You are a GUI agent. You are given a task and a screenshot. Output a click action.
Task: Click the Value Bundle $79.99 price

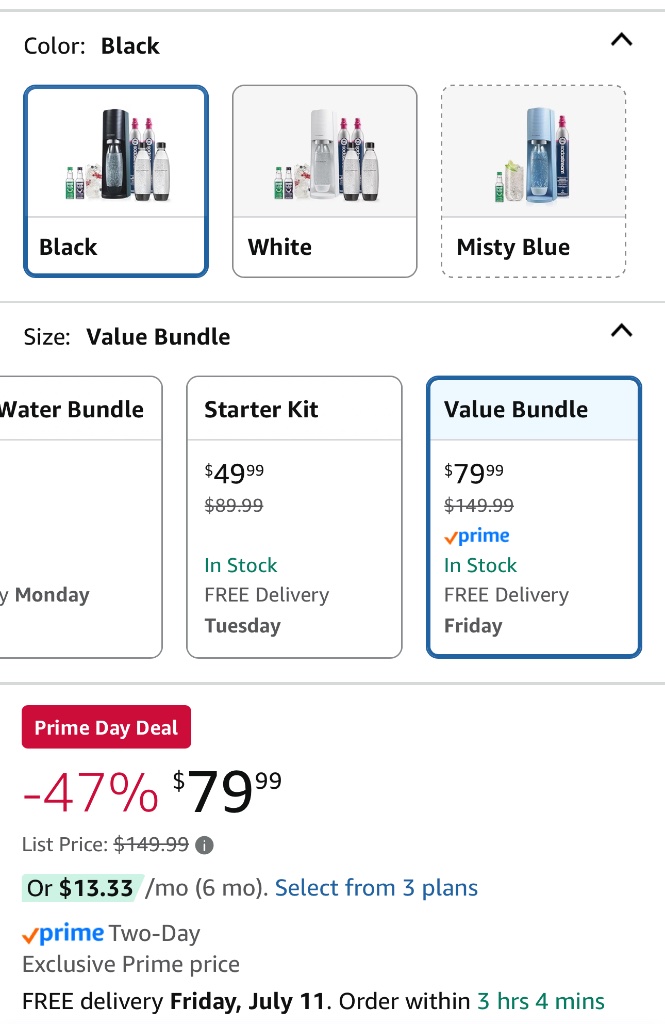click(x=474, y=472)
